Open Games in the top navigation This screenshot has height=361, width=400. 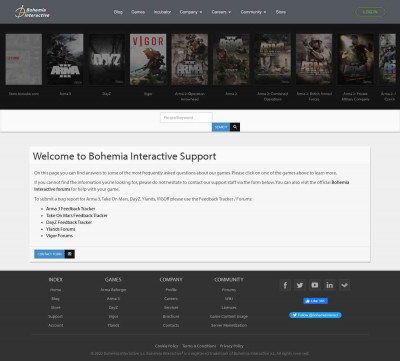click(x=138, y=12)
